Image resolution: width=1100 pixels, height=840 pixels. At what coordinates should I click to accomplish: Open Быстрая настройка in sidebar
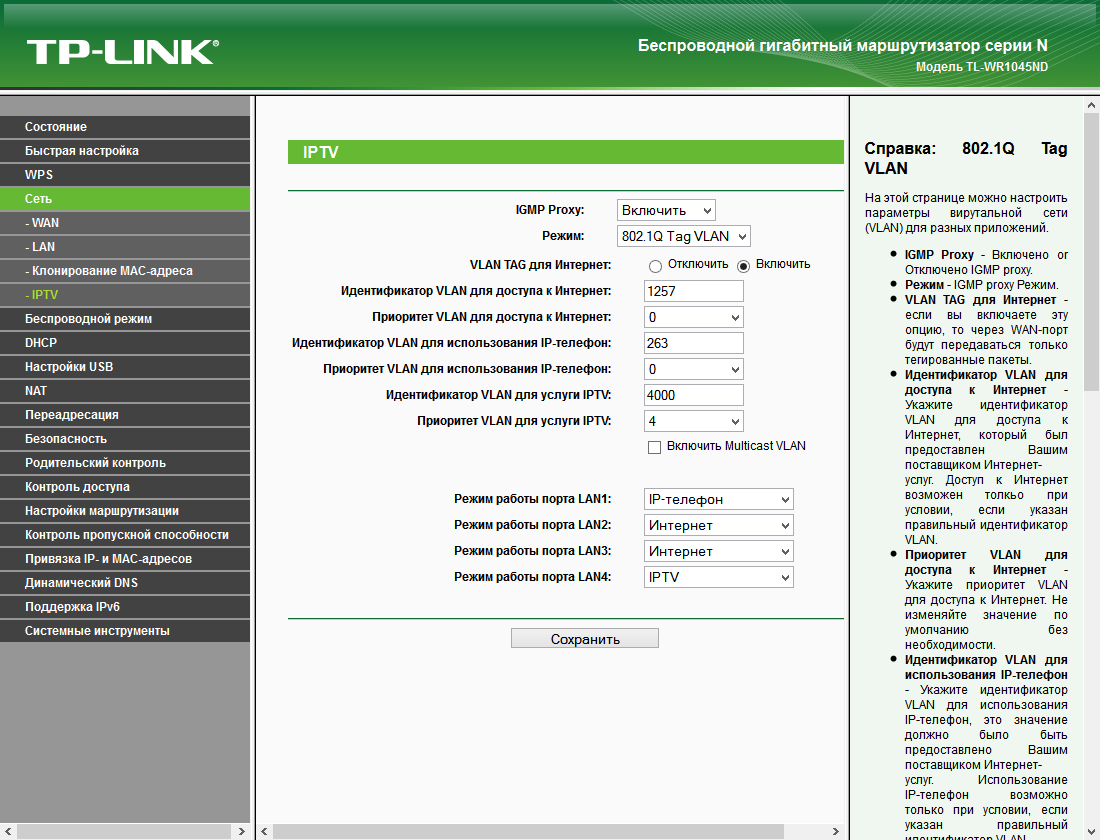[x=125, y=151]
